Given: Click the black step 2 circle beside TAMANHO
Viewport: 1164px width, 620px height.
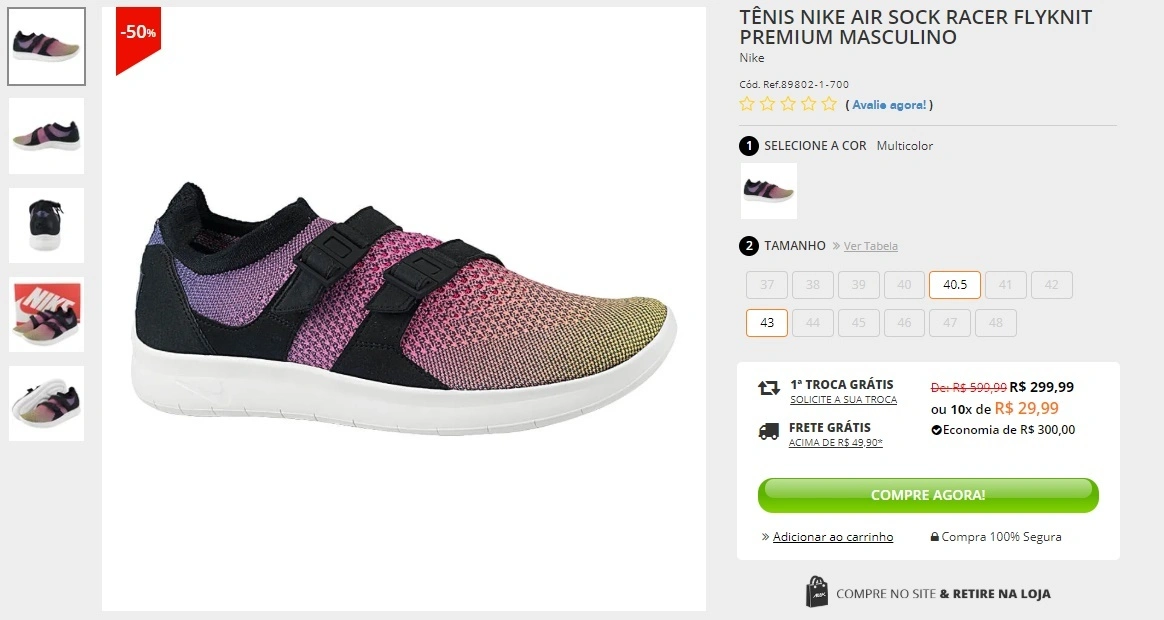Looking at the screenshot, I should tap(748, 245).
